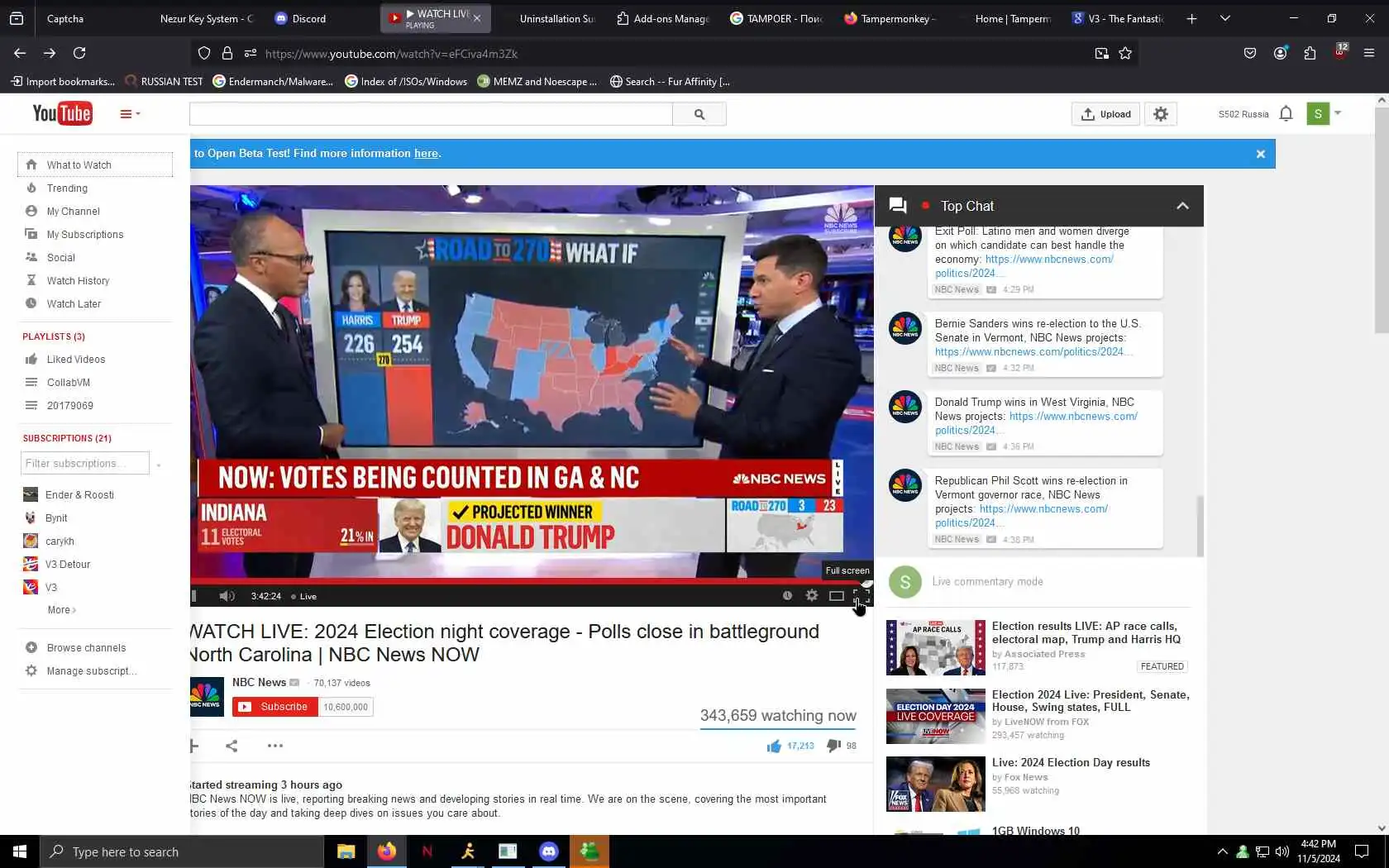Reload the current page

(79, 54)
